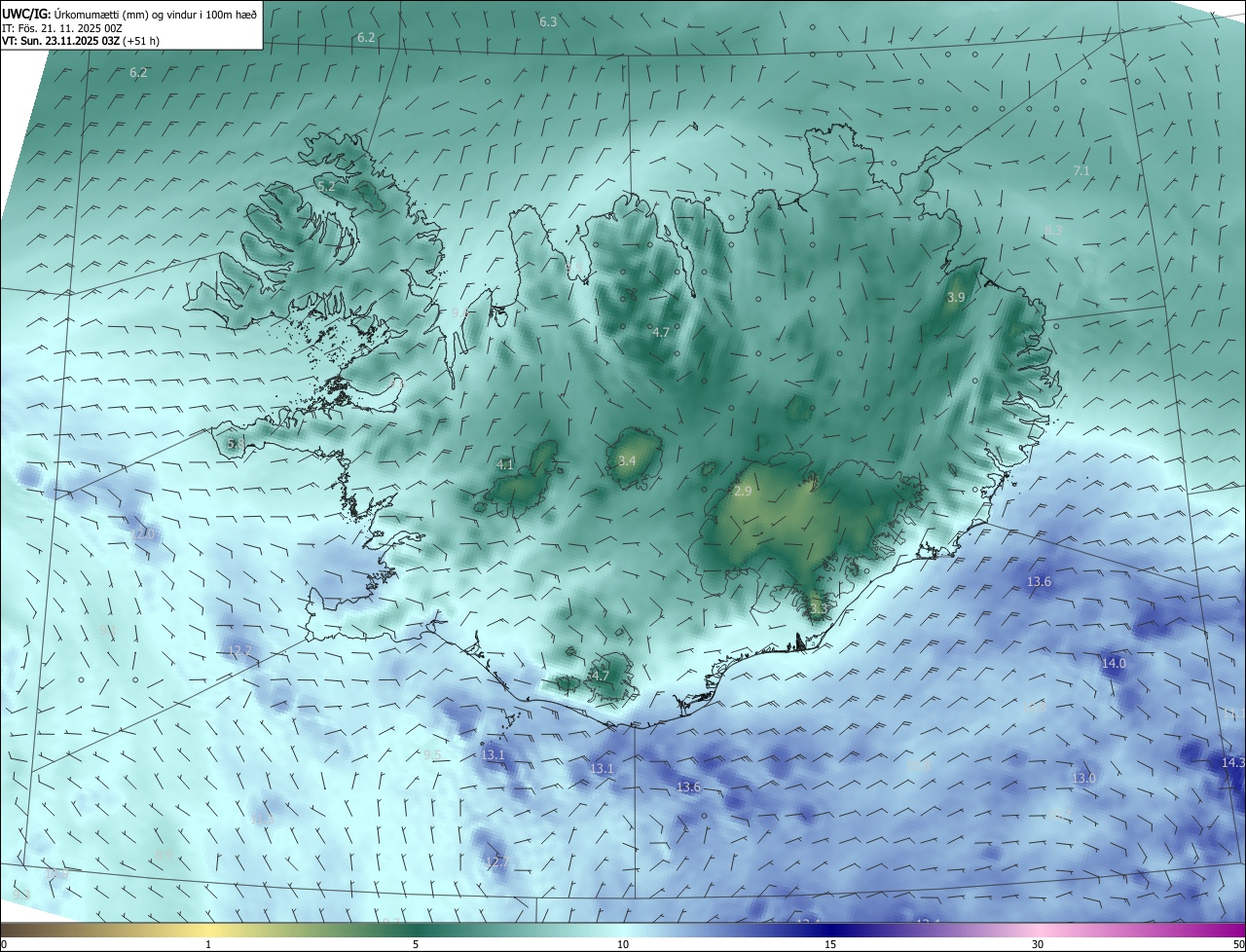Image resolution: width=1246 pixels, height=952 pixels.
Task: Click the yellow colorbar segment above 1
Action: (208, 930)
